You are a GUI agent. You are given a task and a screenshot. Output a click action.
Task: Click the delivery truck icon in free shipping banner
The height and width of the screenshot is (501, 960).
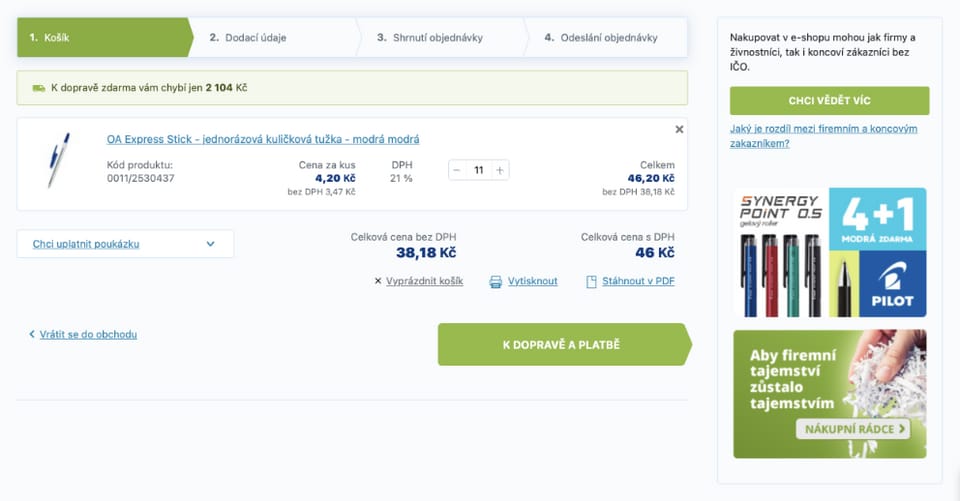39,88
